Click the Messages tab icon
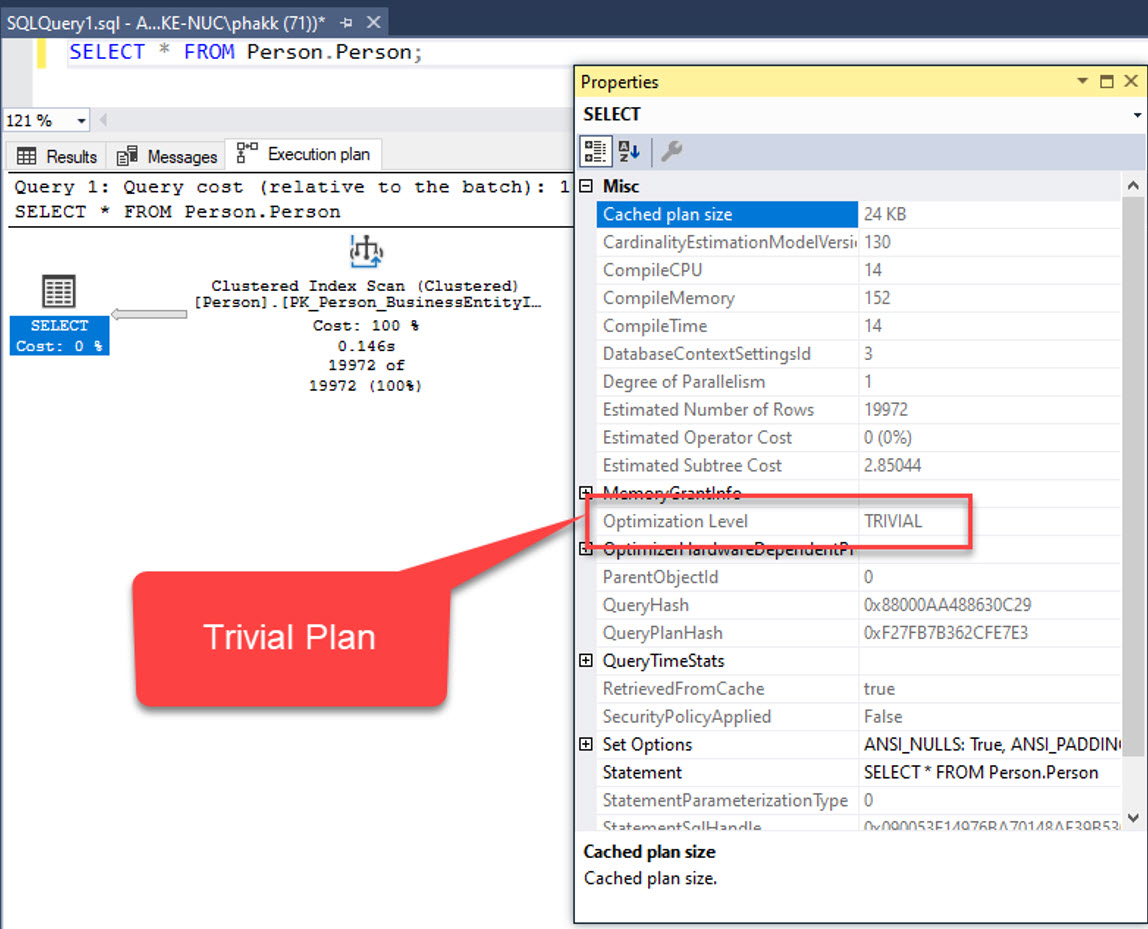 point(127,156)
